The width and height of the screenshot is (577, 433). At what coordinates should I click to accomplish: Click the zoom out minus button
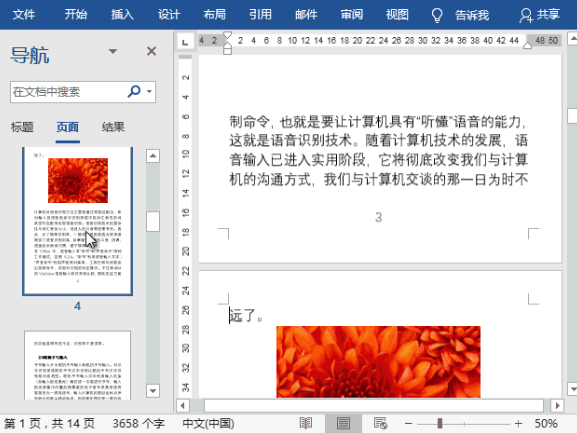408,424
